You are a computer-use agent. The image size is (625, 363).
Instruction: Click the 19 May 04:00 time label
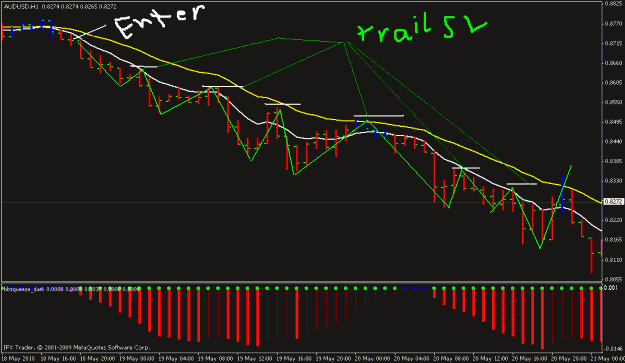176,358
